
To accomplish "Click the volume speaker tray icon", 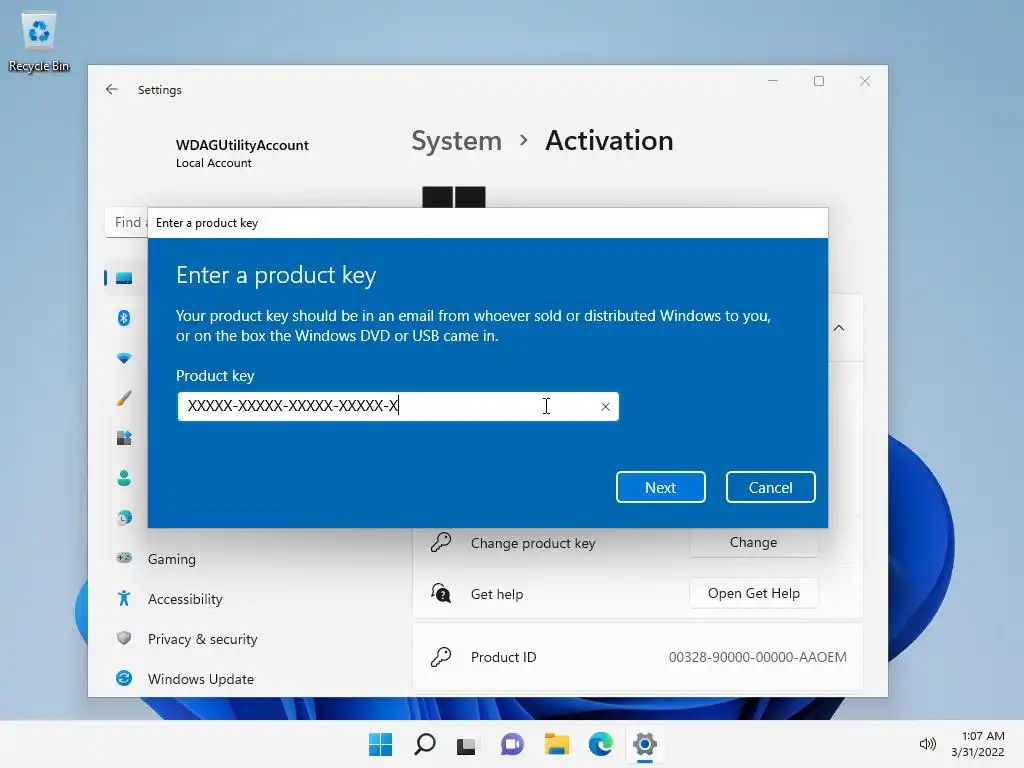I will pyautogui.click(x=927, y=744).
